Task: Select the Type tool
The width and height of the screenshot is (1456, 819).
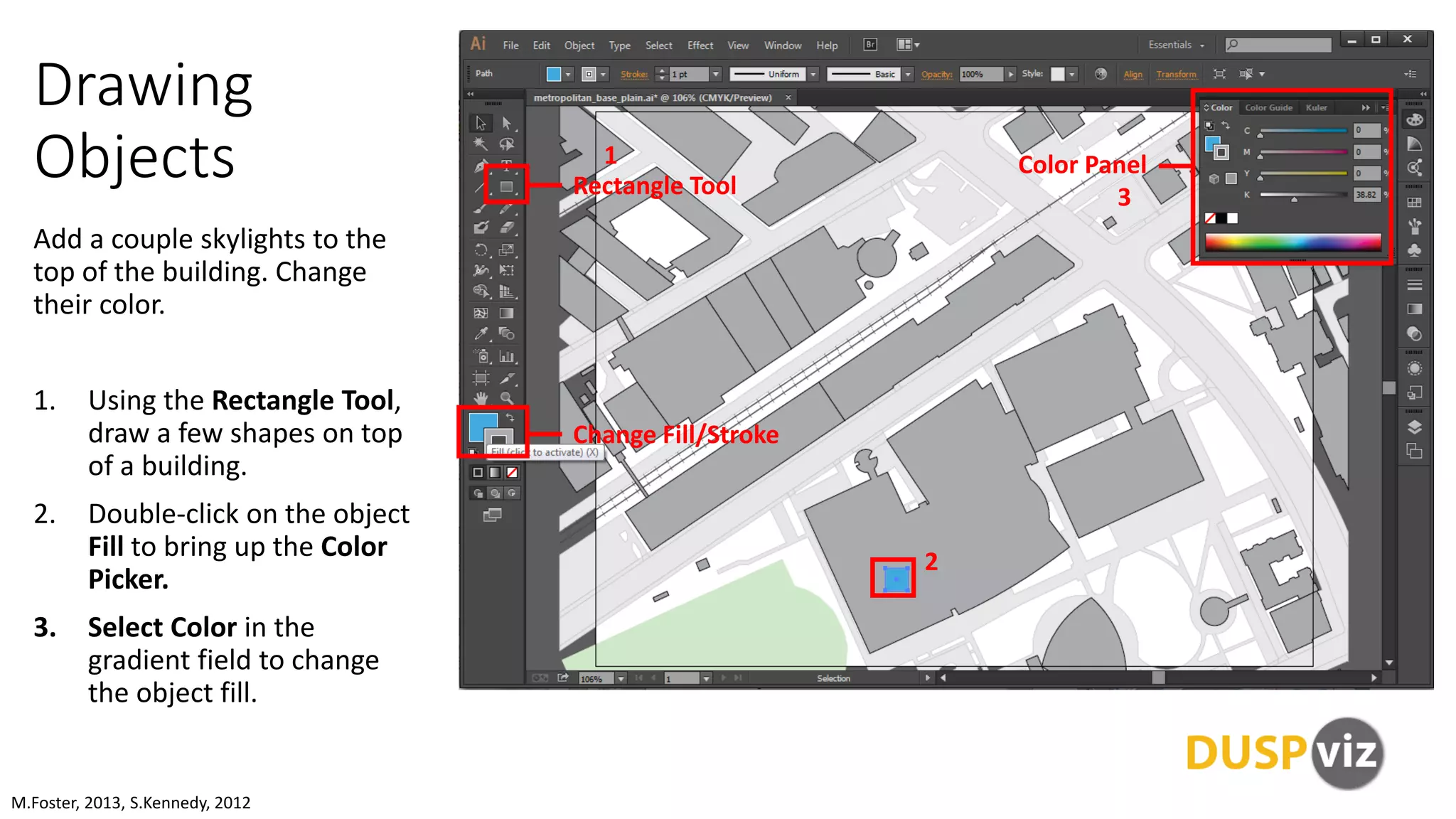Action: tap(507, 166)
